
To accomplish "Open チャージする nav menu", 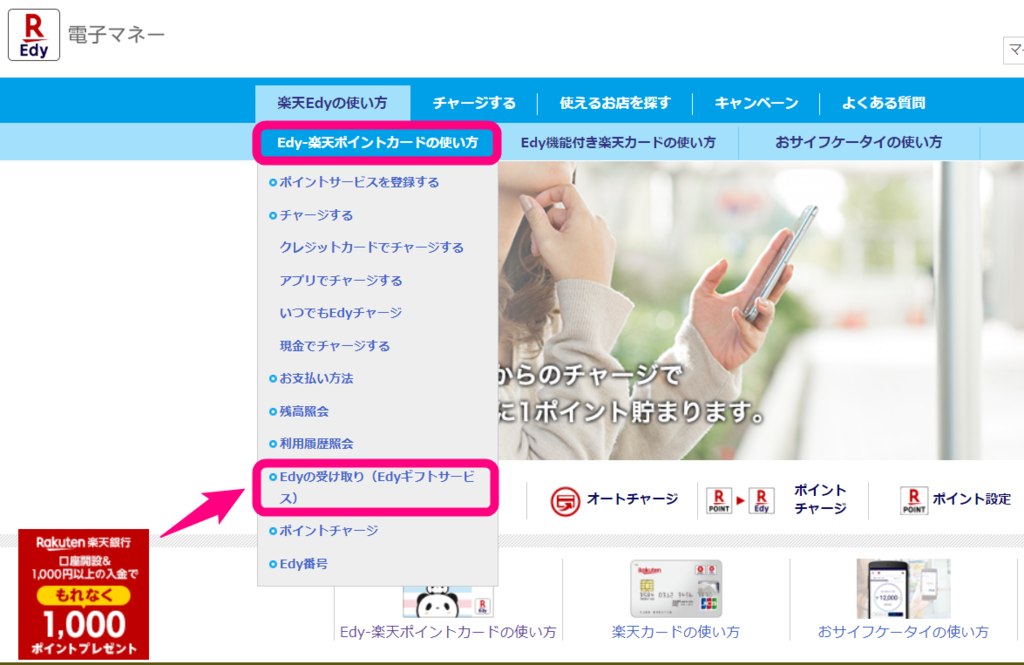I will click(x=474, y=103).
